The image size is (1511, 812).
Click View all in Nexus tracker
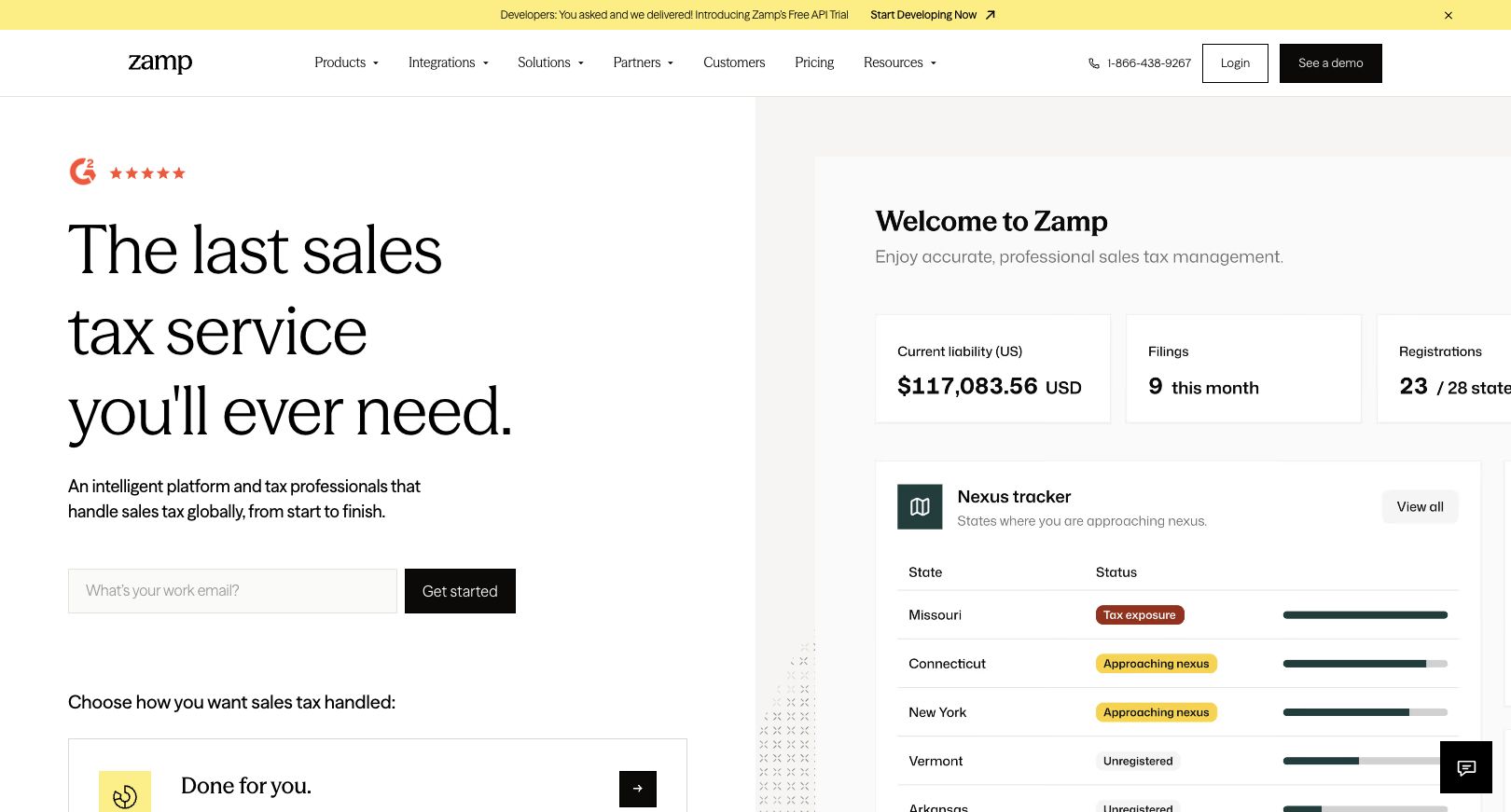pyautogui.click(x=1420, y=507)
